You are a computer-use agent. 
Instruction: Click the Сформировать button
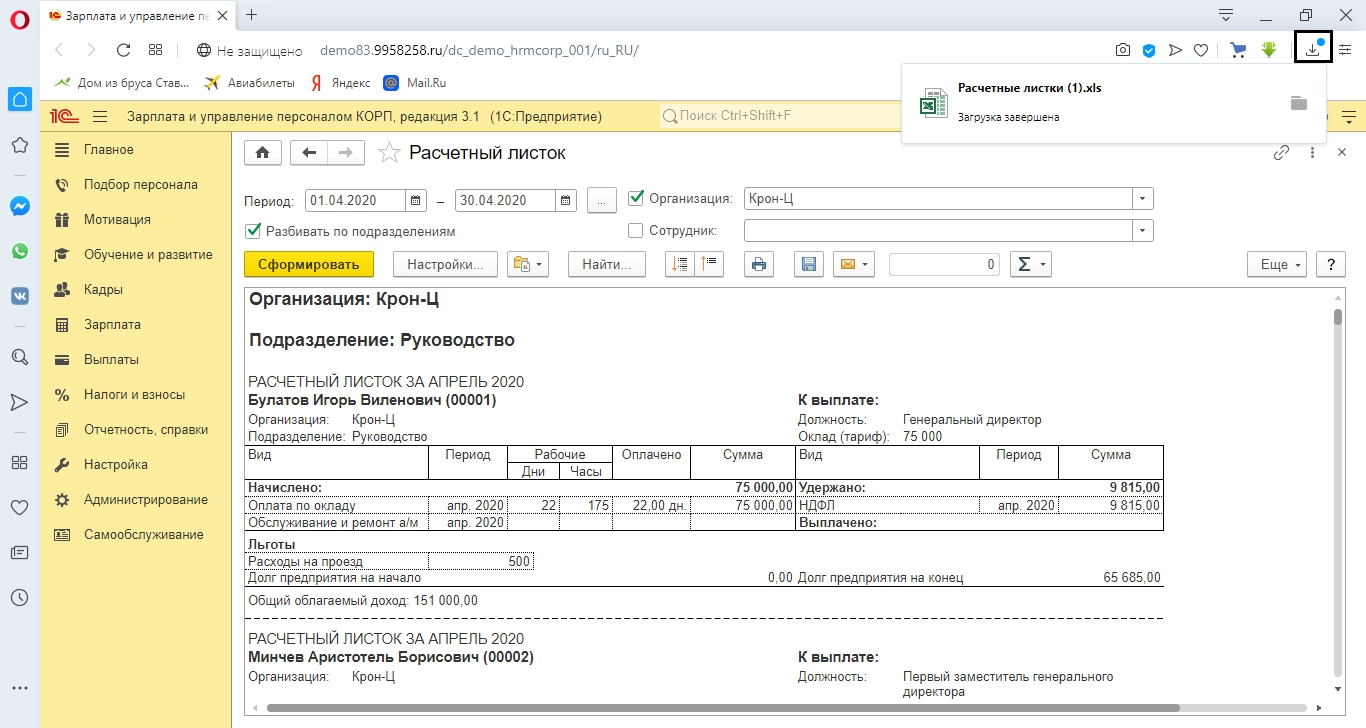308,264
